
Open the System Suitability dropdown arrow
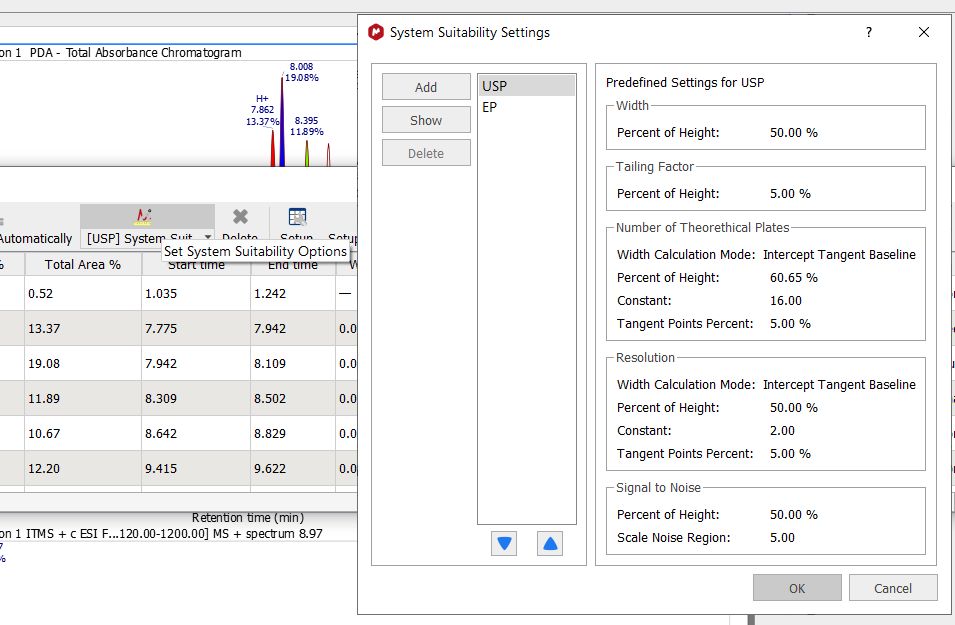pyautogui.click(x=208, y=237)
